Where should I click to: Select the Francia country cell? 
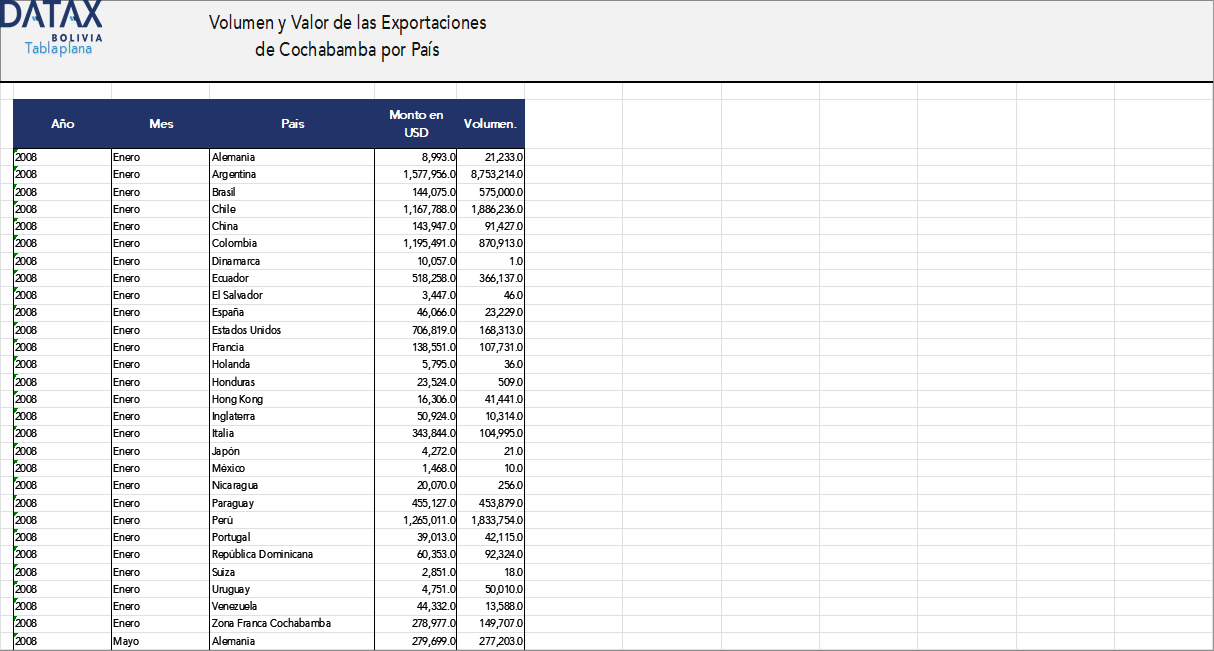click(292, 347)
